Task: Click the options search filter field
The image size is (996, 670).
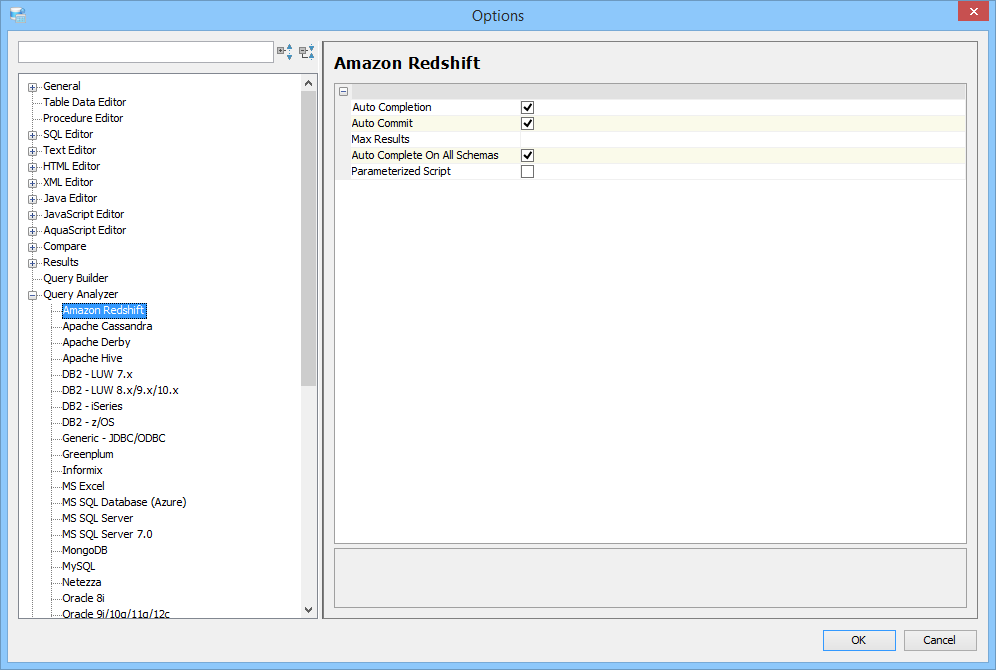Action: [146, 52]
